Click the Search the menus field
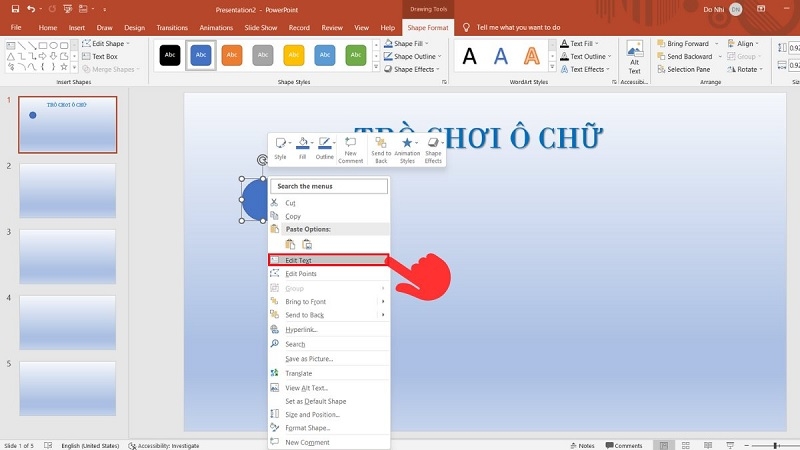 (329, 186)
